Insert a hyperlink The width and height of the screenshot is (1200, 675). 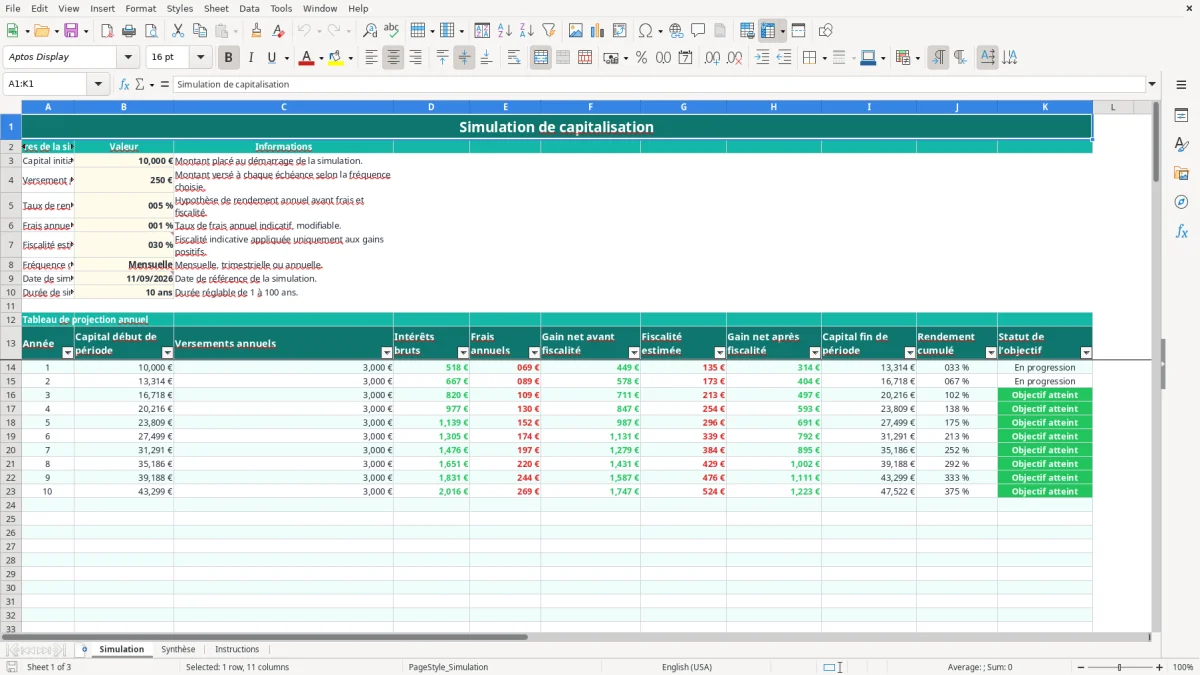(x=677, y=31)
